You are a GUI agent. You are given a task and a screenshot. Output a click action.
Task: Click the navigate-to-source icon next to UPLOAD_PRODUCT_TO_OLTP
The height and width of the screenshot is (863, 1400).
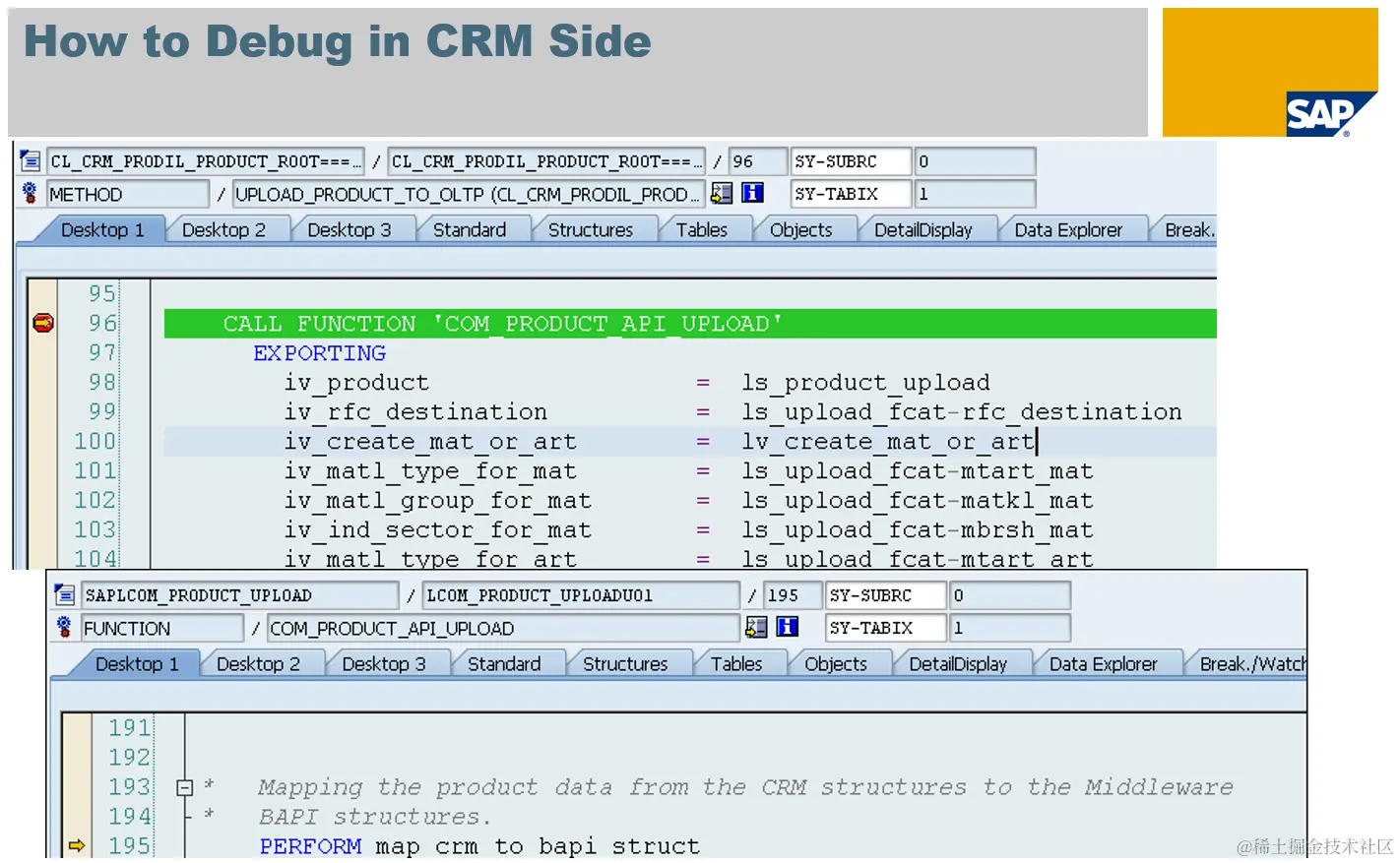click(x=722, y=193)
